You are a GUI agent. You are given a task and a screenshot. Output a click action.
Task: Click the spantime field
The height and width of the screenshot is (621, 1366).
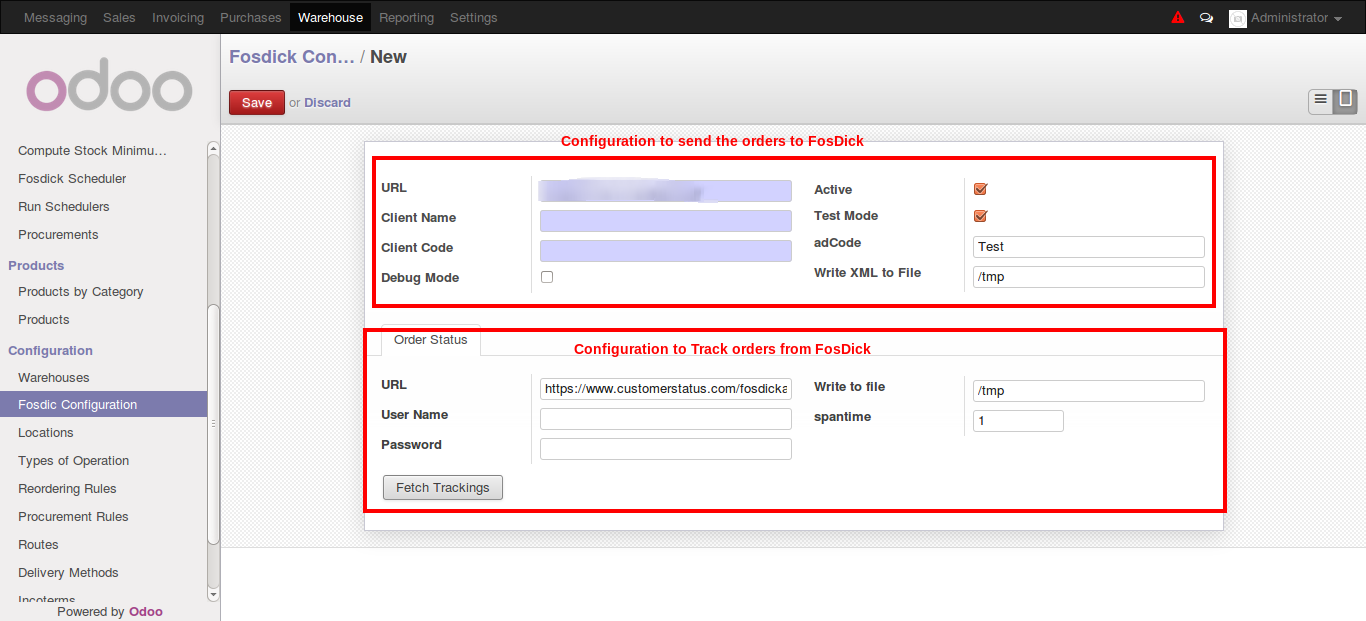1018,421
